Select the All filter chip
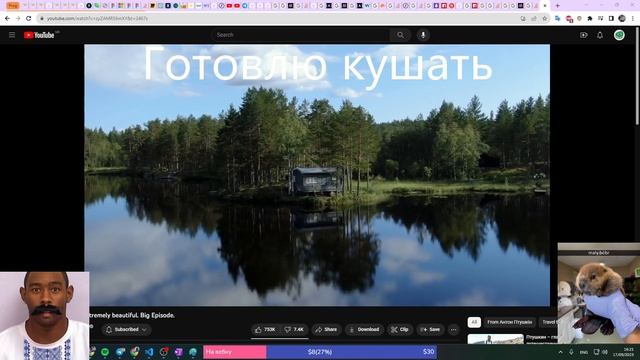Viewport: 640px width, 360px height. (474, 322)
